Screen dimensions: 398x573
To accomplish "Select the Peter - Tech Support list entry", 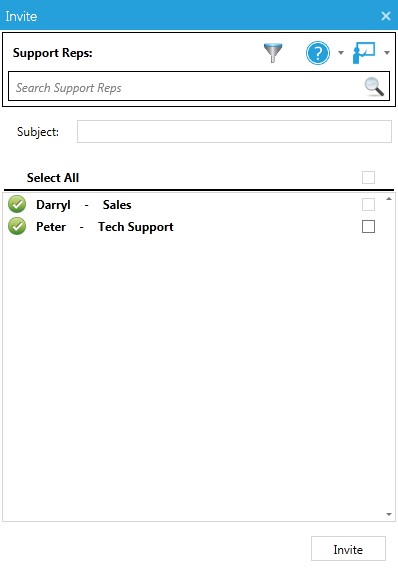I will click(192, 227).
